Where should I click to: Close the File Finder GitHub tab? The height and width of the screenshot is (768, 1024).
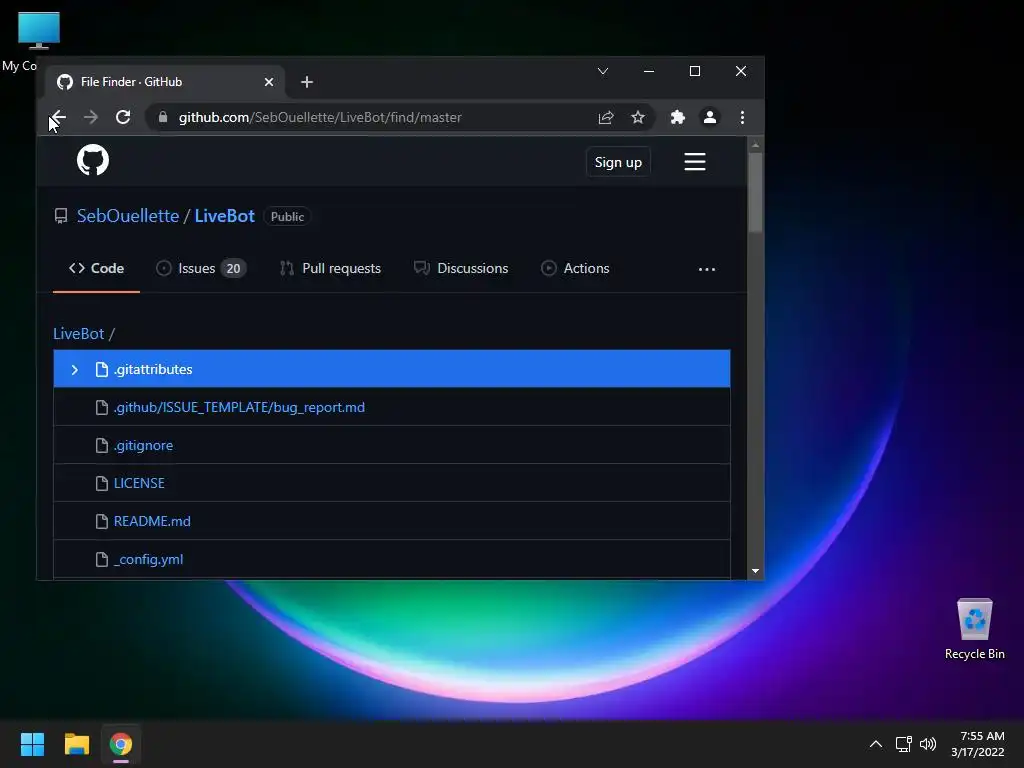(x=269, y=82)
